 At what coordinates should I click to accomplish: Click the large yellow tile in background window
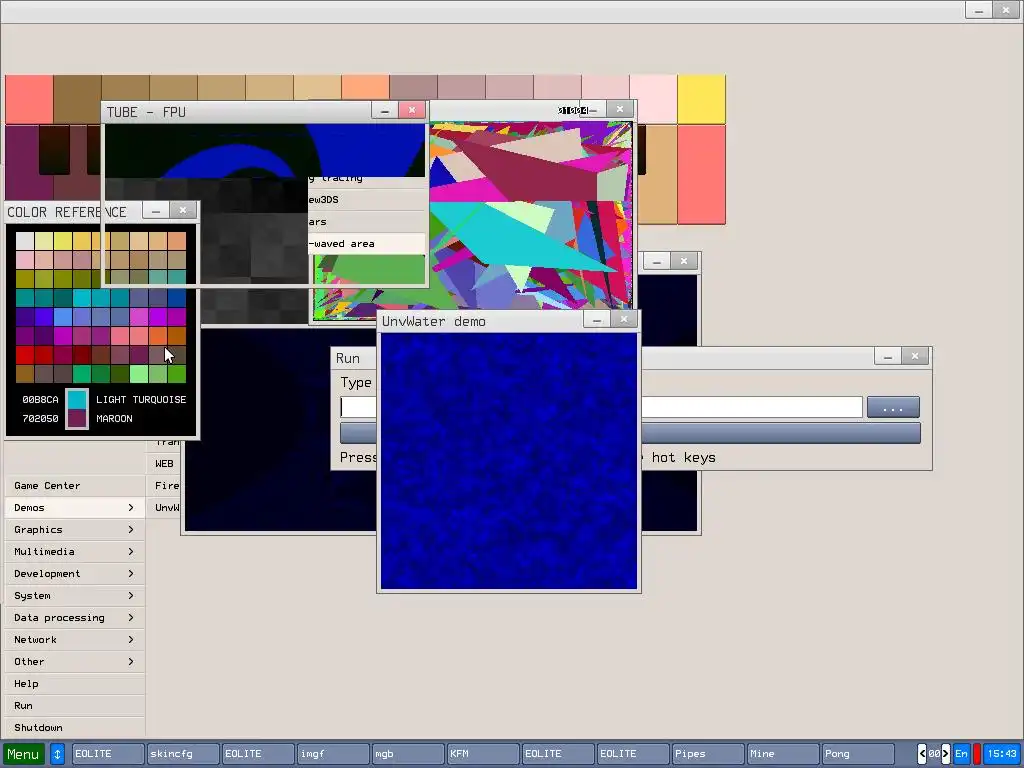coord(701,99)
